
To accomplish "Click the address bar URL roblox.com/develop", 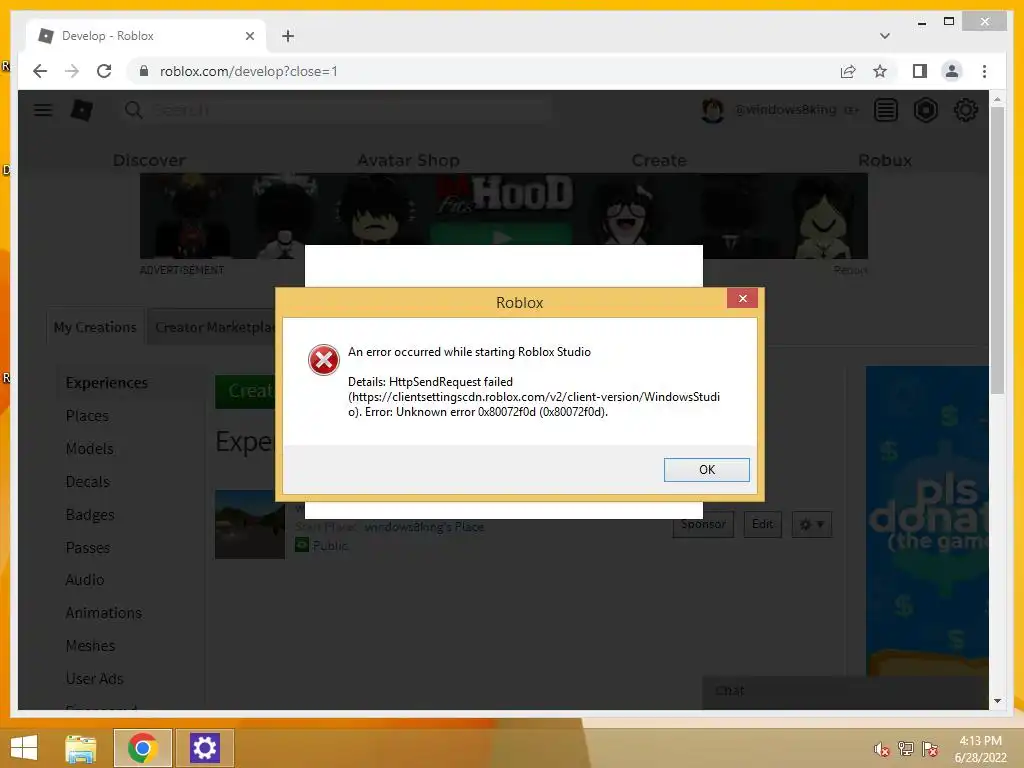I will (249, 71).
